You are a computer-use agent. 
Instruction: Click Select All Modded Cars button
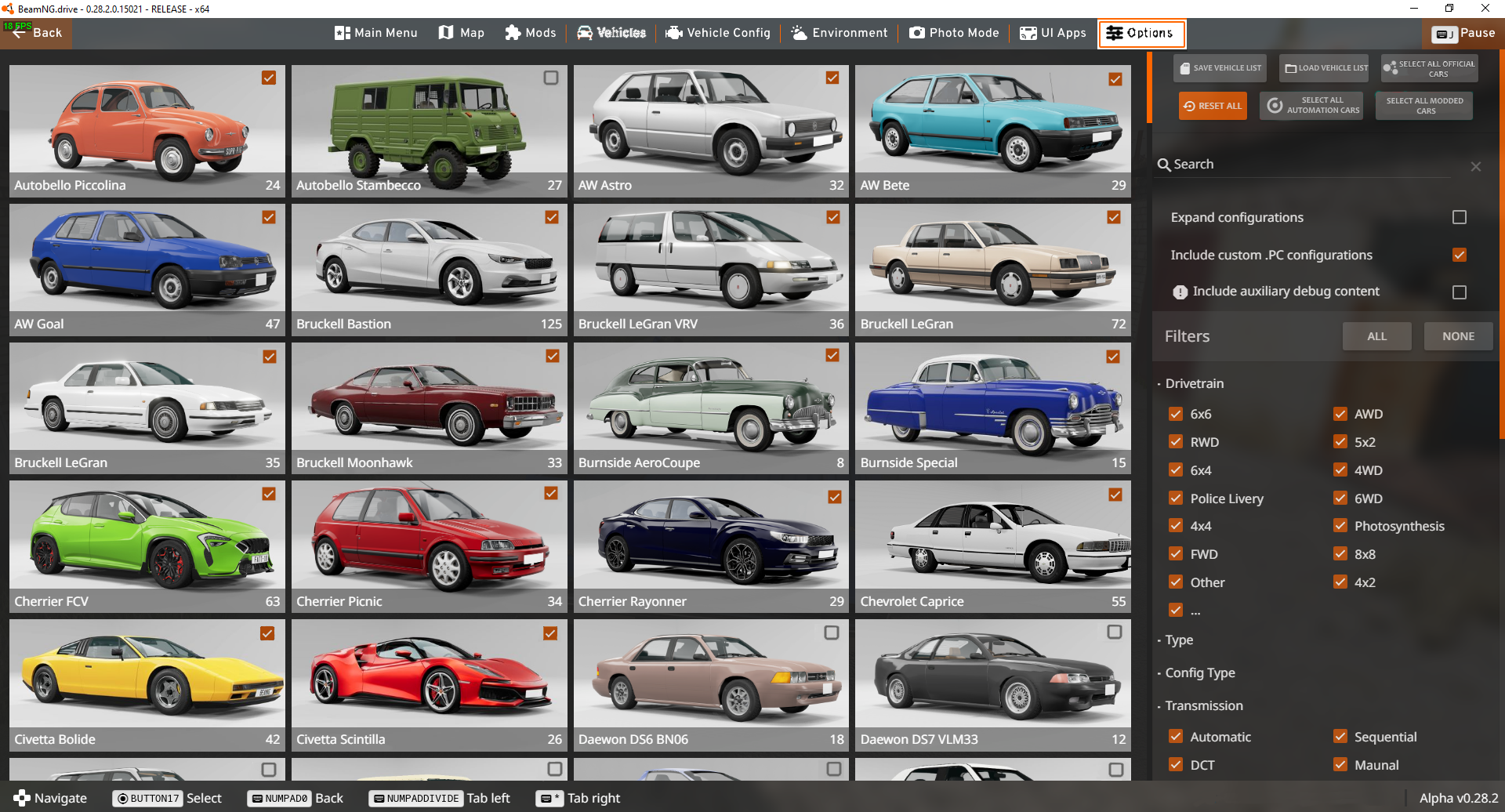click(1424, 106)
